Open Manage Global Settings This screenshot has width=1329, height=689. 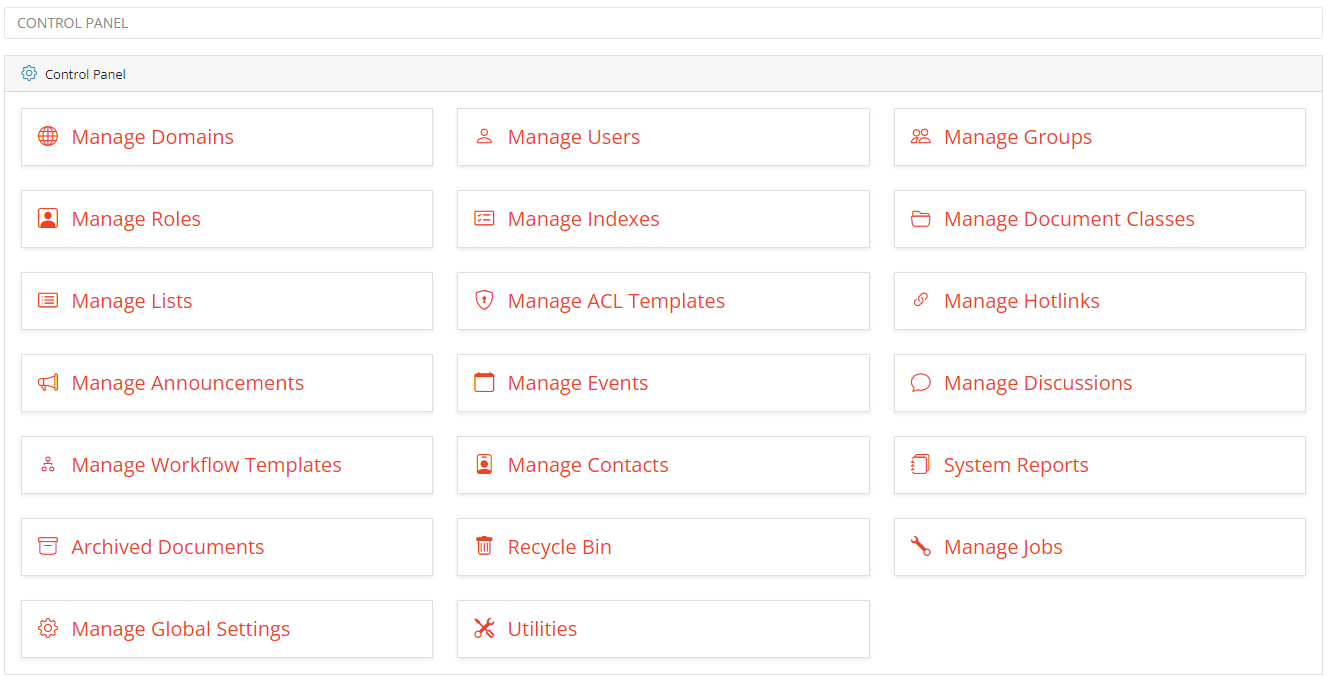coord(181,628)
